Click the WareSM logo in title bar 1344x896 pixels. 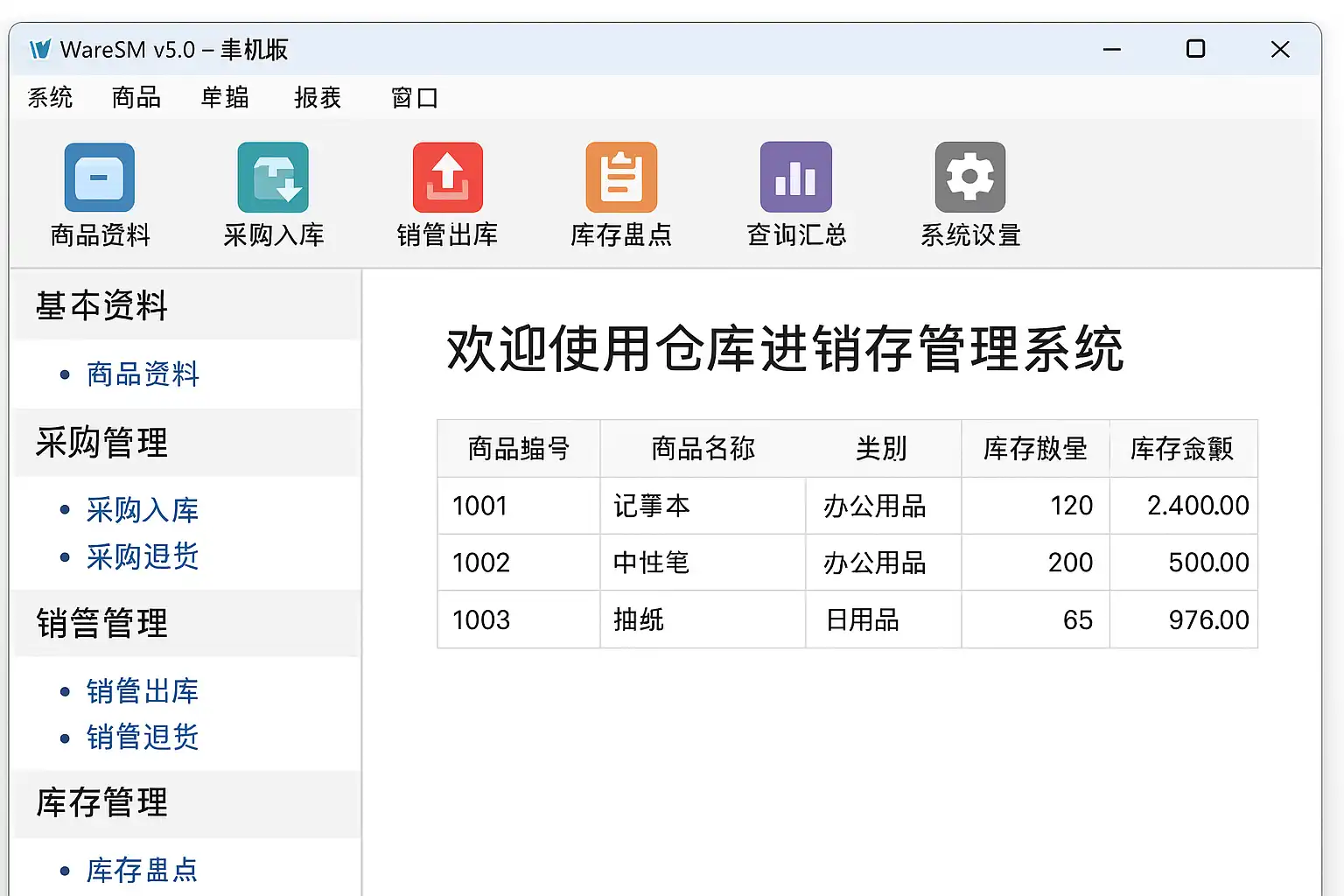tap(40, 50)
